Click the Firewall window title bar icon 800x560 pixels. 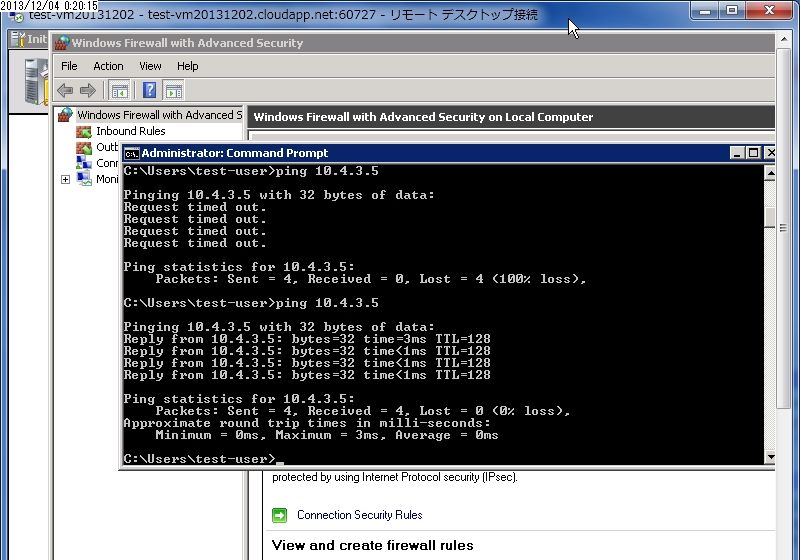click(62, 43)
